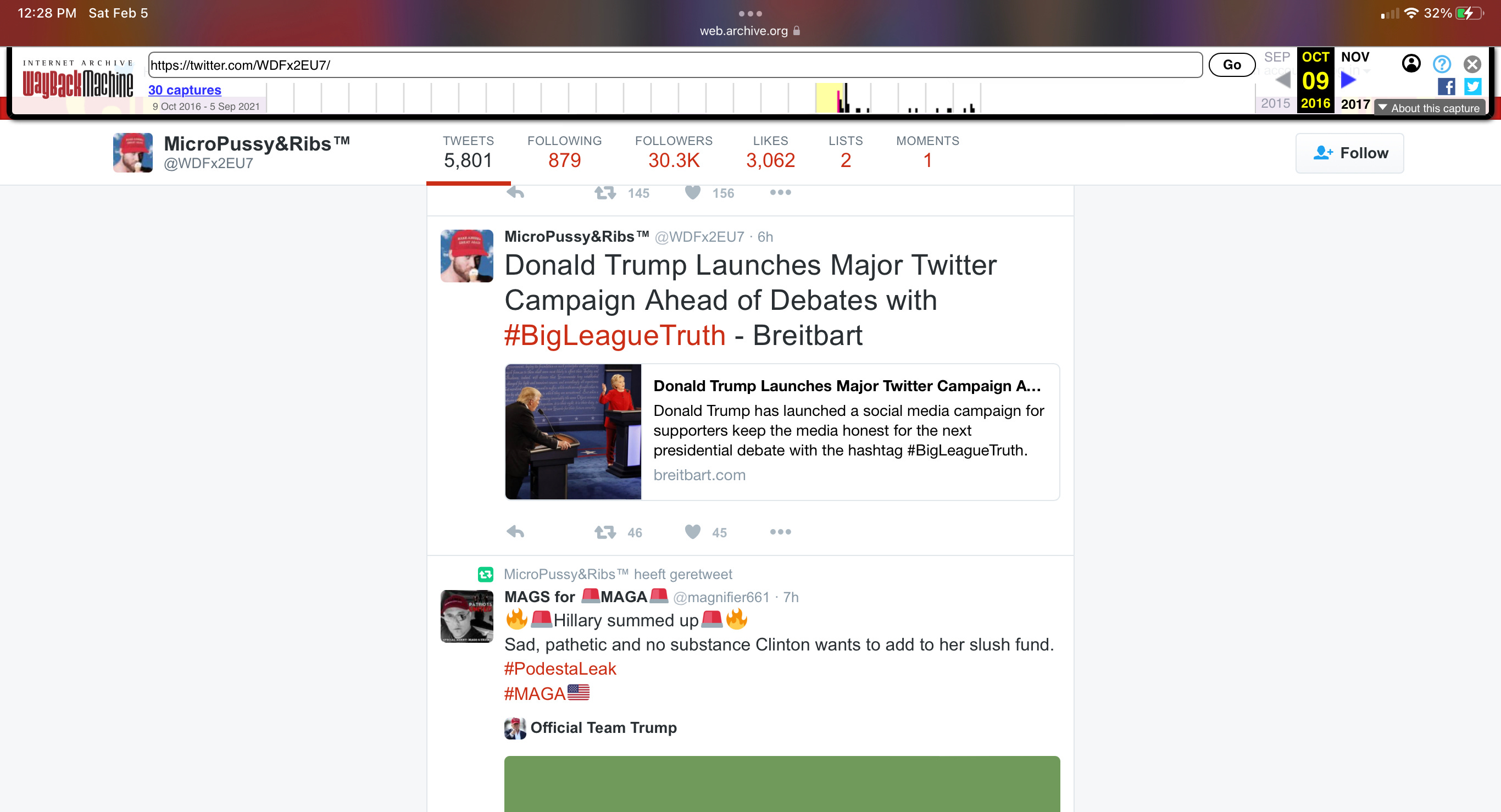The width and height of the screenshot is (1501, 812).
Task: Open the card title 'Donald Trump Launches Major Twitter Campaign A...'
Action: tap(847, 386)
